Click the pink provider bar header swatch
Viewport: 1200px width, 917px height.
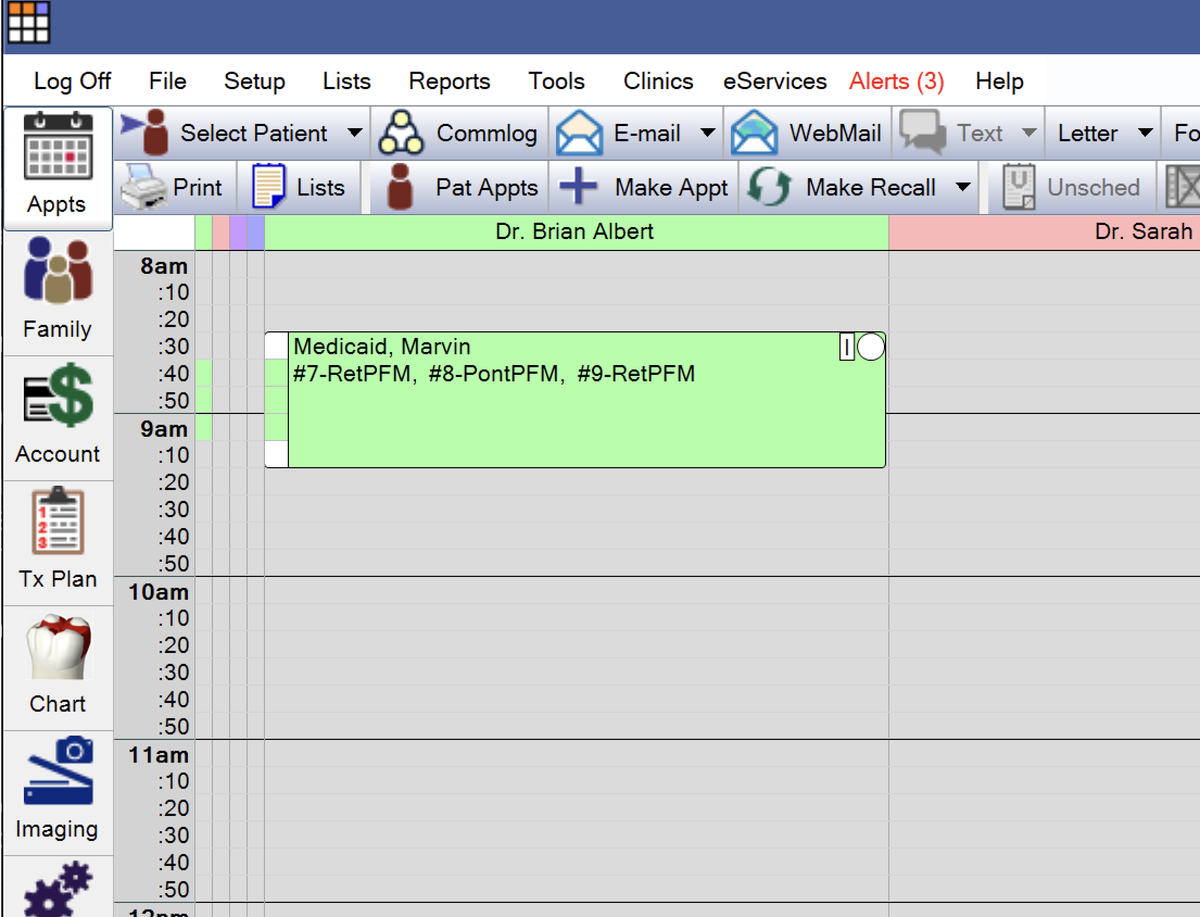221,232
